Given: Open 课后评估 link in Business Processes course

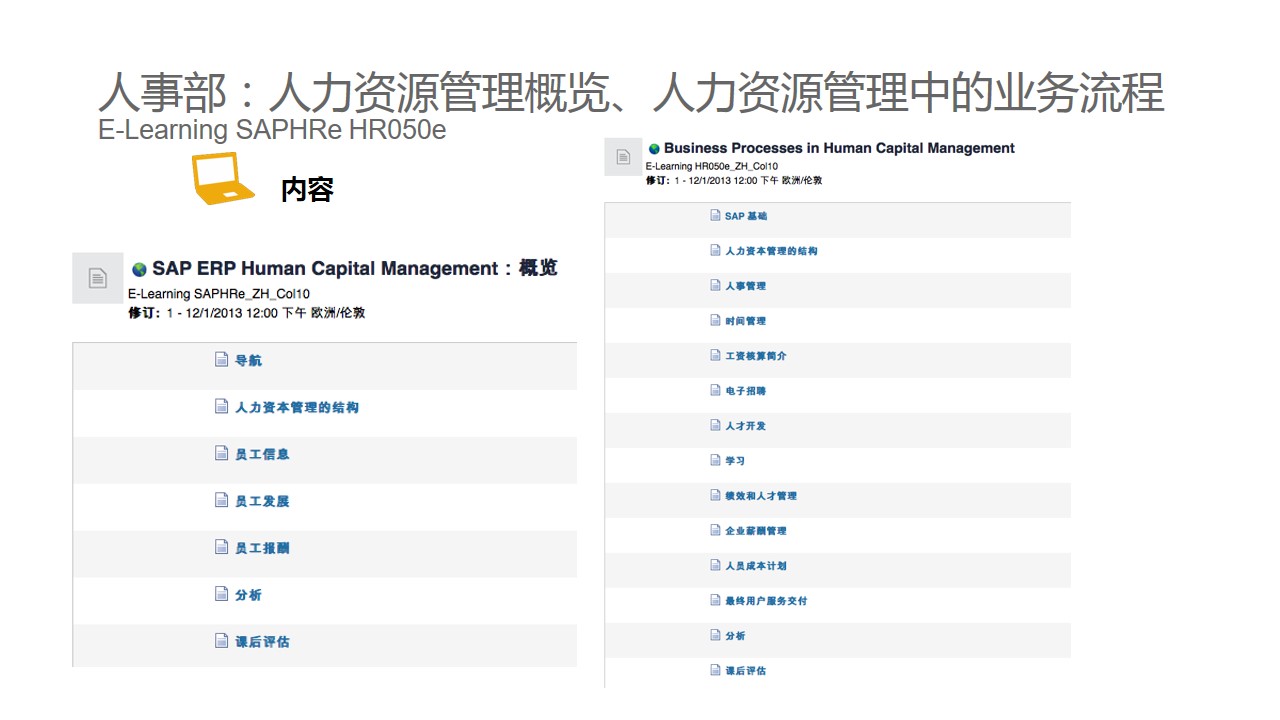Looking at the screenshot, I should pyautogui.click(x=745, y=671).
